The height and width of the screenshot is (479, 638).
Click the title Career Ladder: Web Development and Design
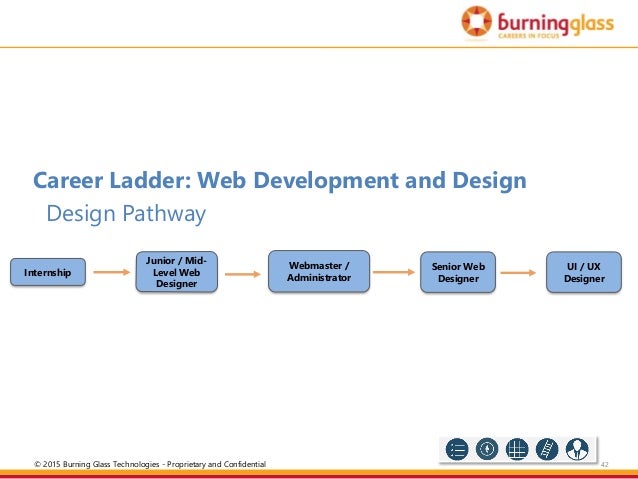[x=280, y=180]
